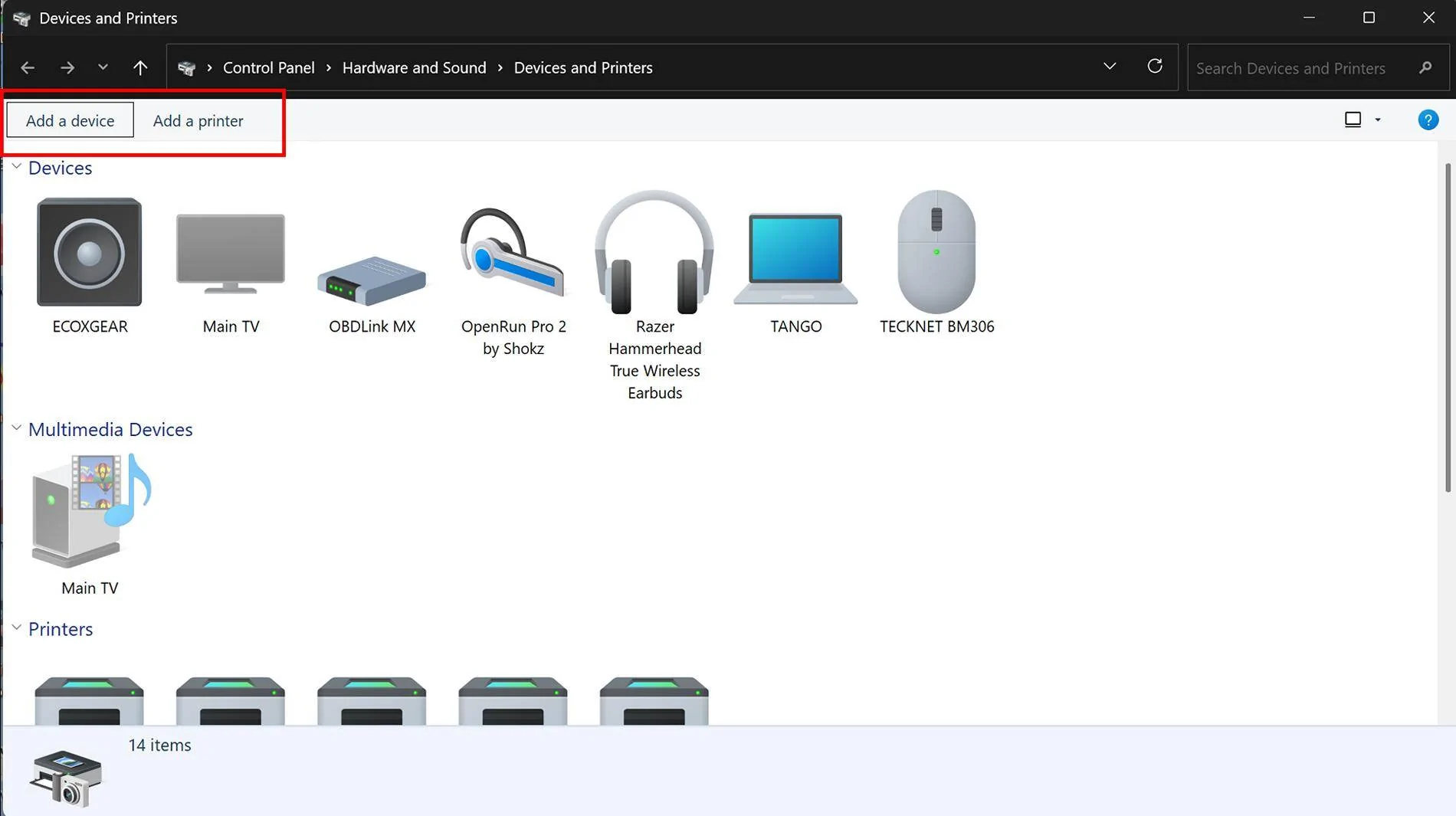Click the Search Devices and Printers field
This screenshot has width=1456, height=816.
[x=1303, y=68]
